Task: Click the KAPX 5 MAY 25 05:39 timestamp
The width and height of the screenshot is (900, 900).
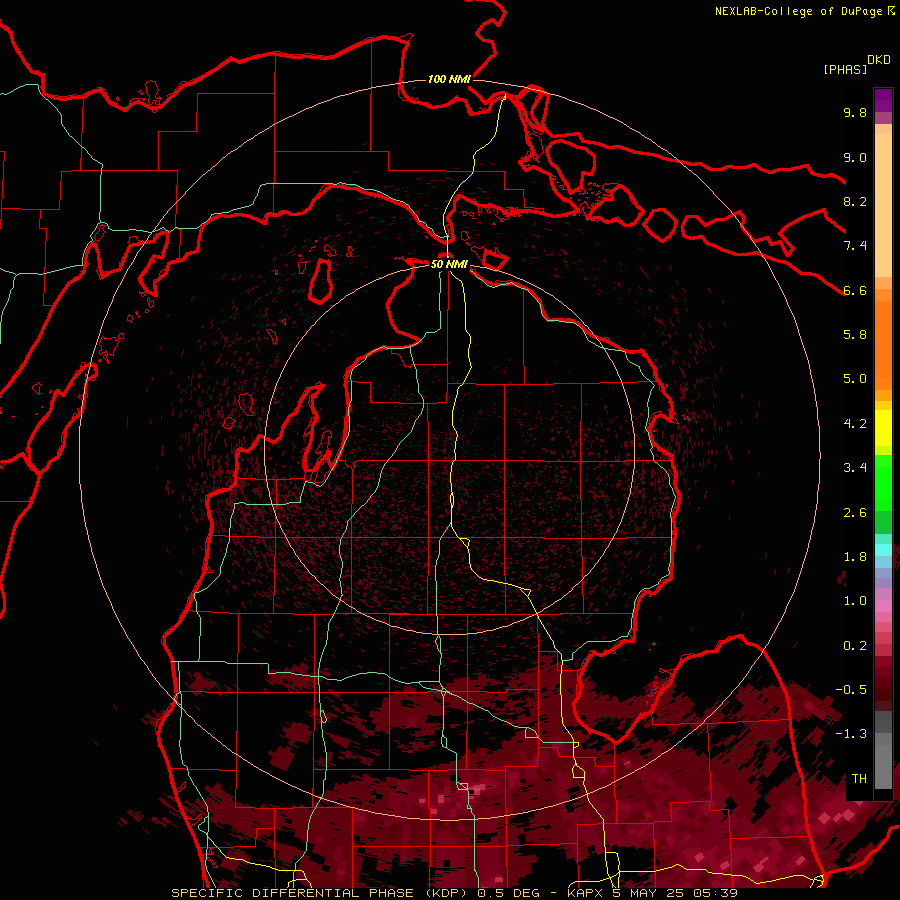Action: coord(652,893)
